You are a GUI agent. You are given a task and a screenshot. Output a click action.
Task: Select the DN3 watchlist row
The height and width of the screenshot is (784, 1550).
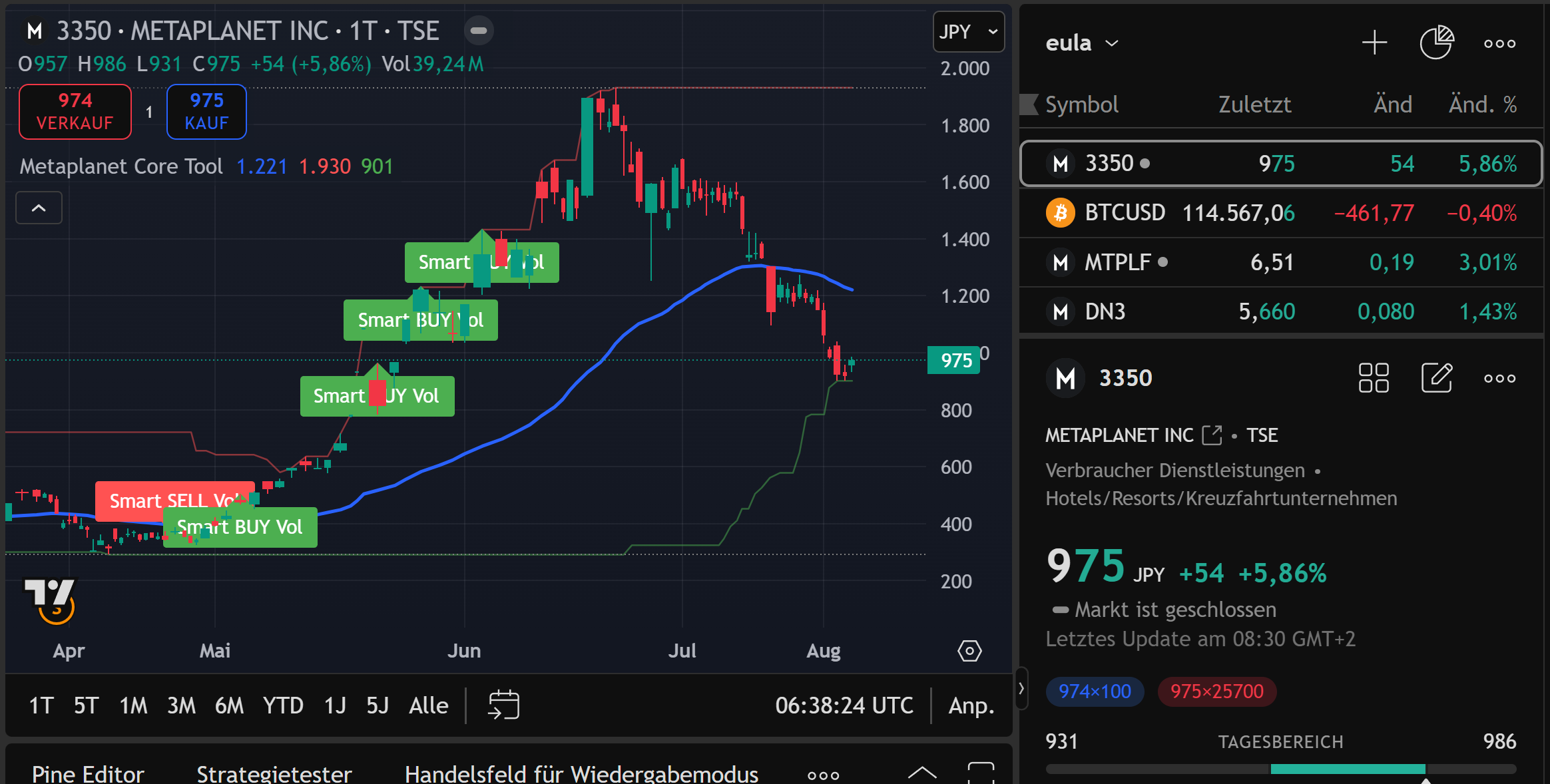click(x=1281, y=311)
